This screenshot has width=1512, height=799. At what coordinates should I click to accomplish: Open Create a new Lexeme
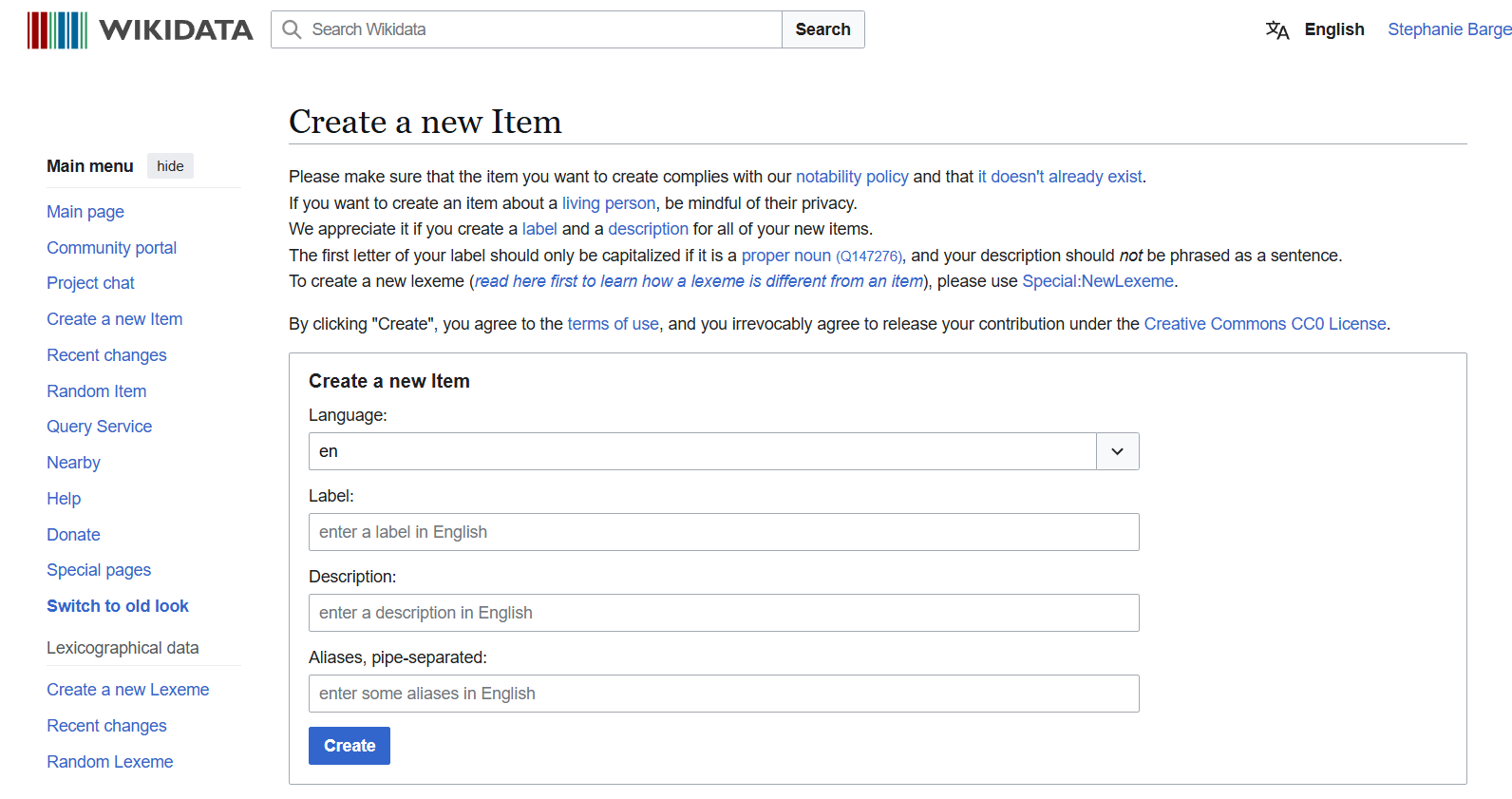pos(128,690)
